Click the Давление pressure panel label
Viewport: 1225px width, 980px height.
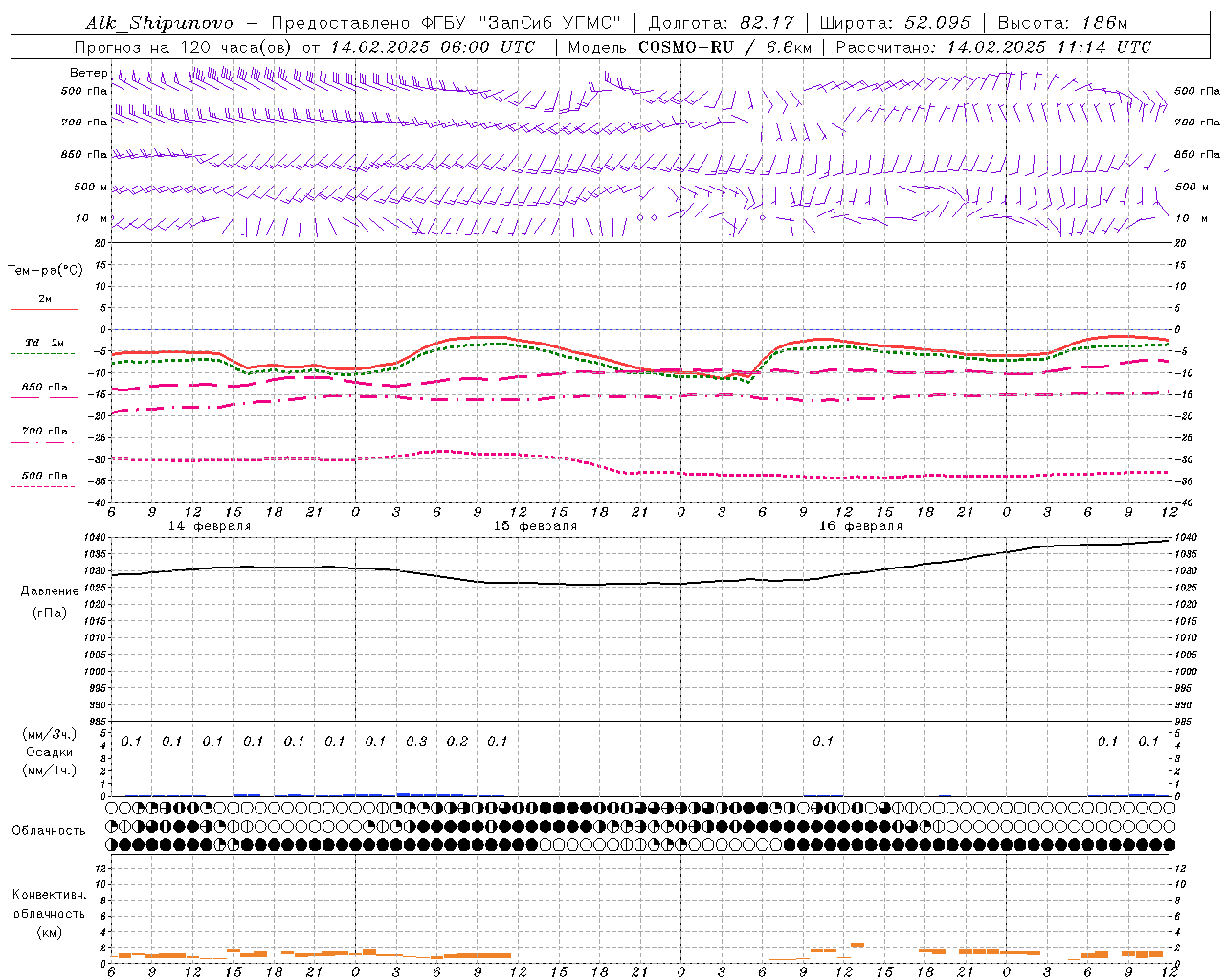coord(50,591)
